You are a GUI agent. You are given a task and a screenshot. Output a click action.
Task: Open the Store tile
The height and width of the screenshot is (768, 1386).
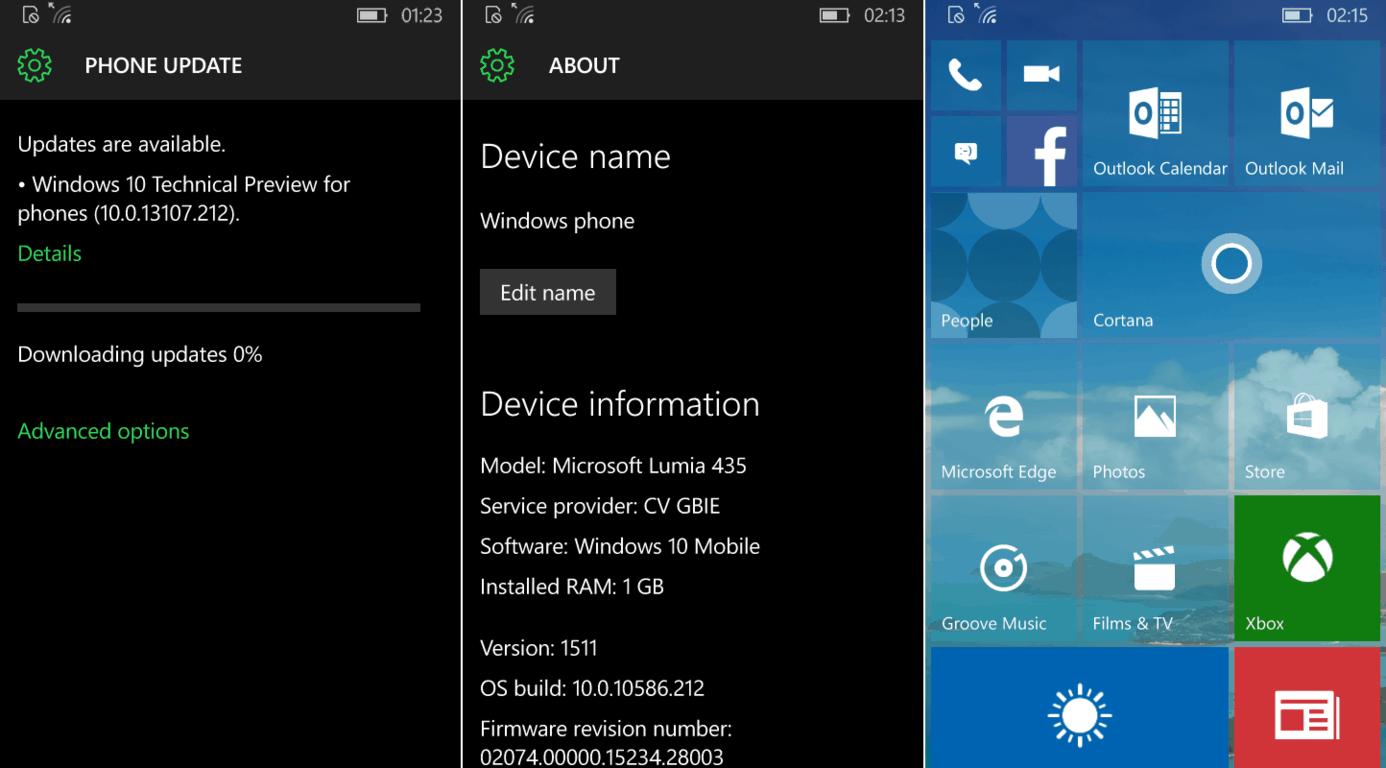[1308, 417]
